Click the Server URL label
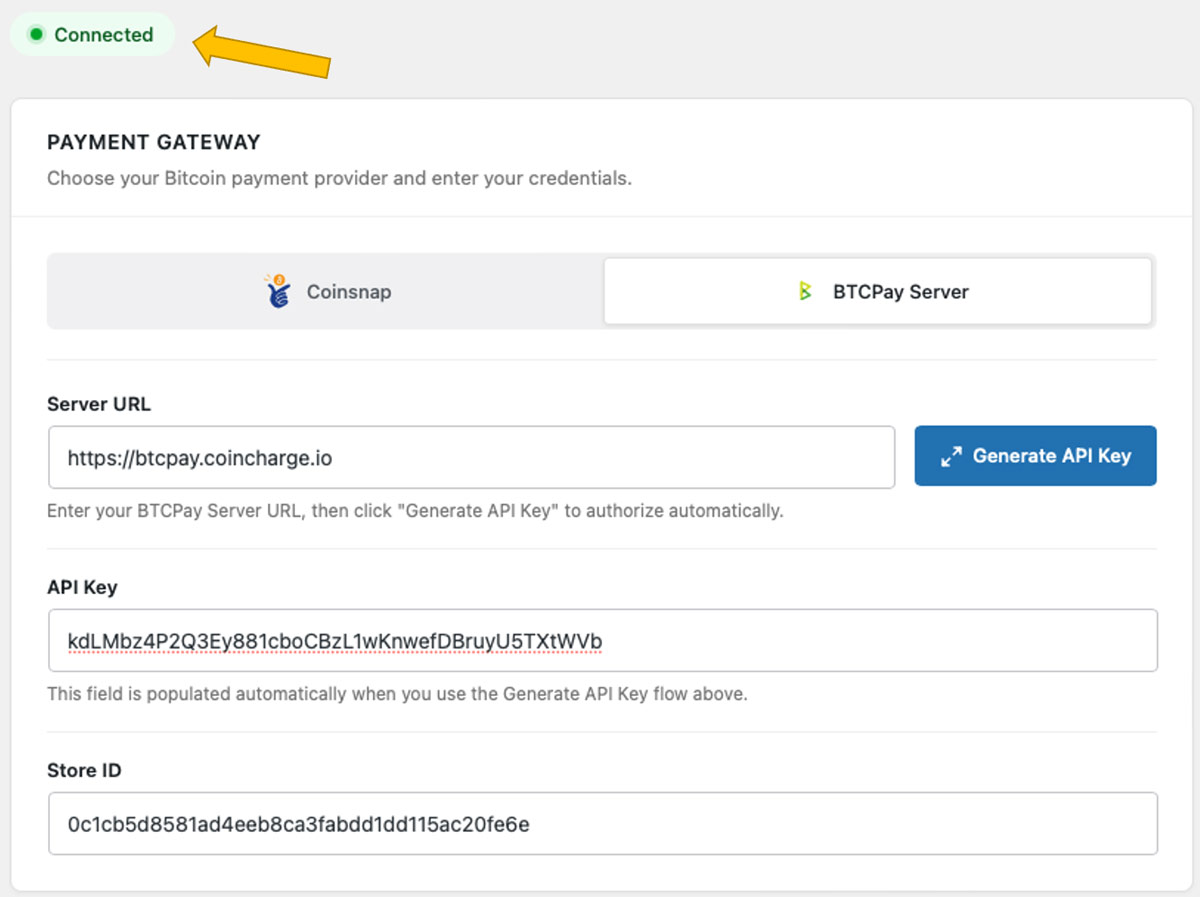The height and width of the screenshot is (897, 1200). pos(99,404)
